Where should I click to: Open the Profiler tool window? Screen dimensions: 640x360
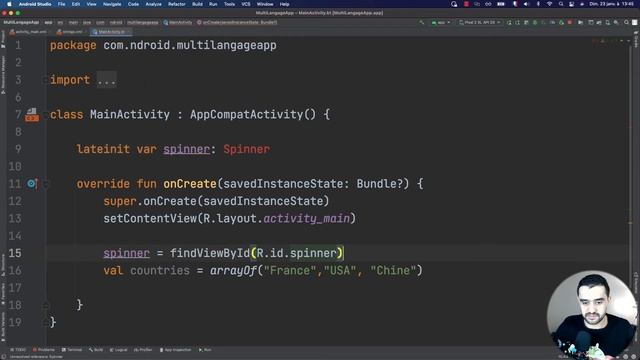coord(143,350)
